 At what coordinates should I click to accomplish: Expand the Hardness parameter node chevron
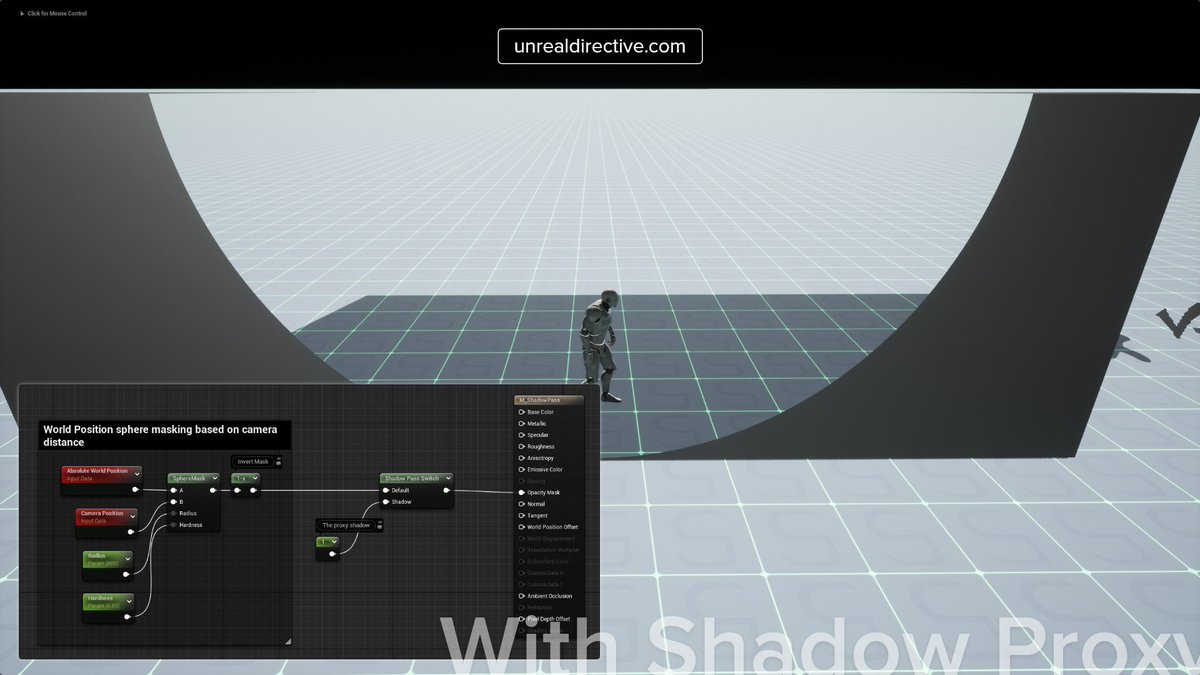click(x=129, y=601)
